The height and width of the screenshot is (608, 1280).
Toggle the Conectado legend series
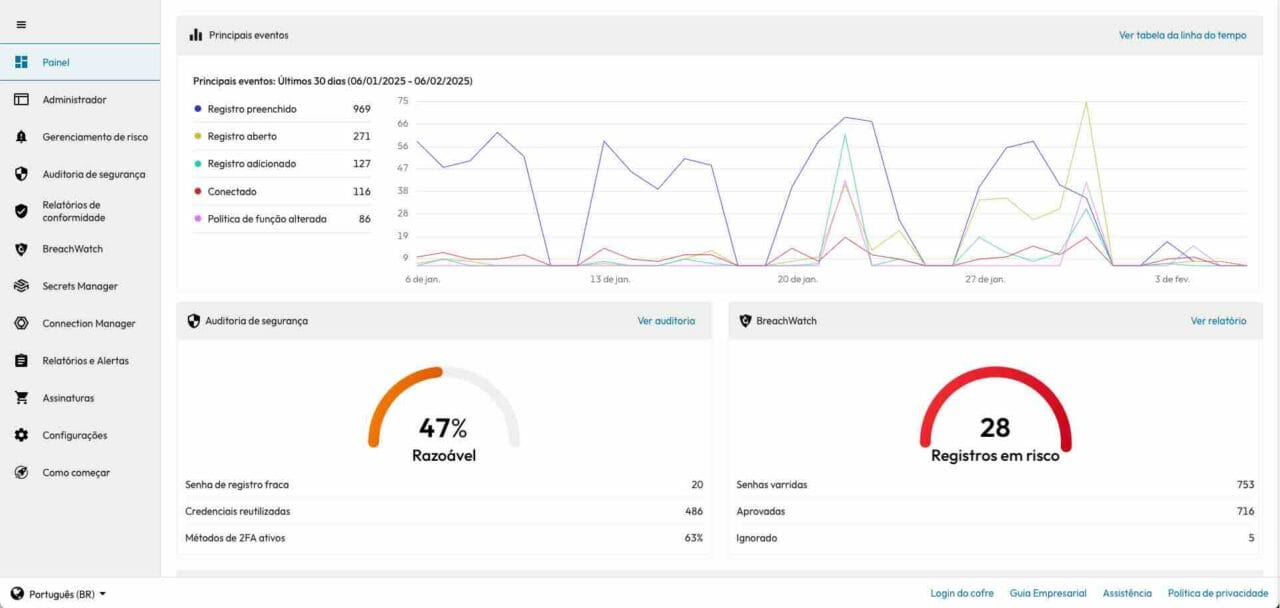(231, 191)
